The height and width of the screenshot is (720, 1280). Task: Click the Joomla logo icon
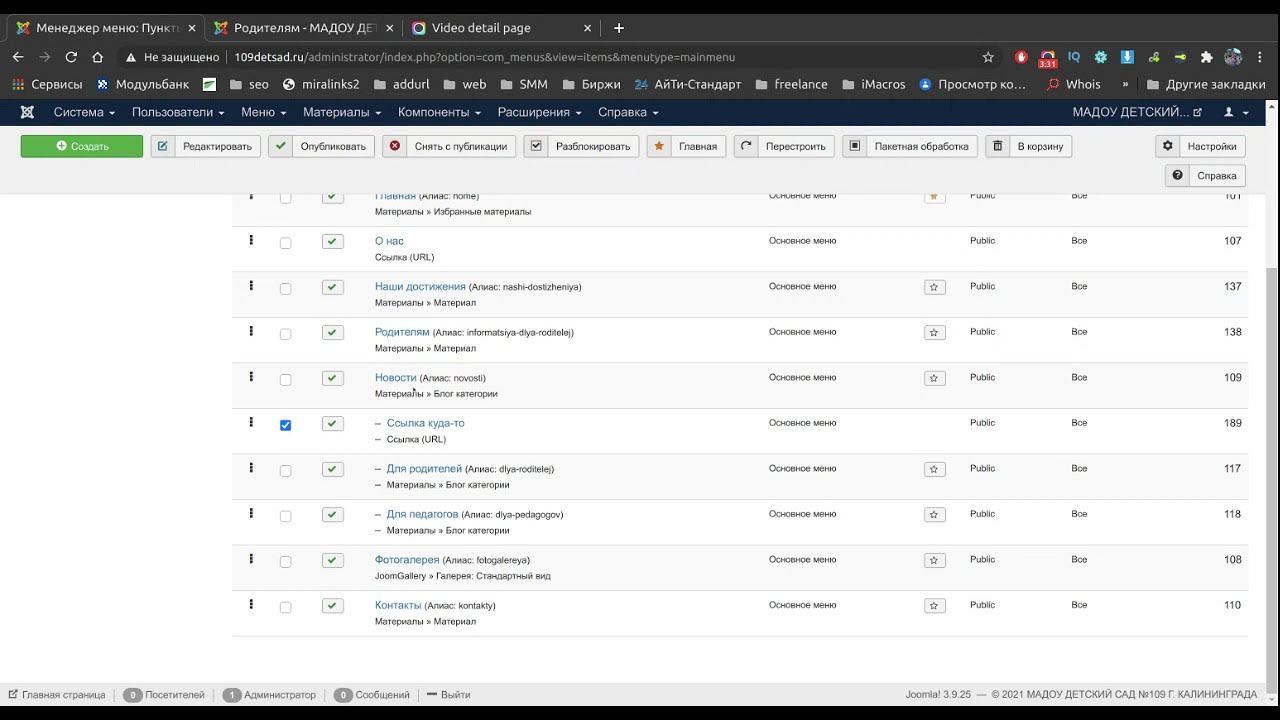(27, 112)
